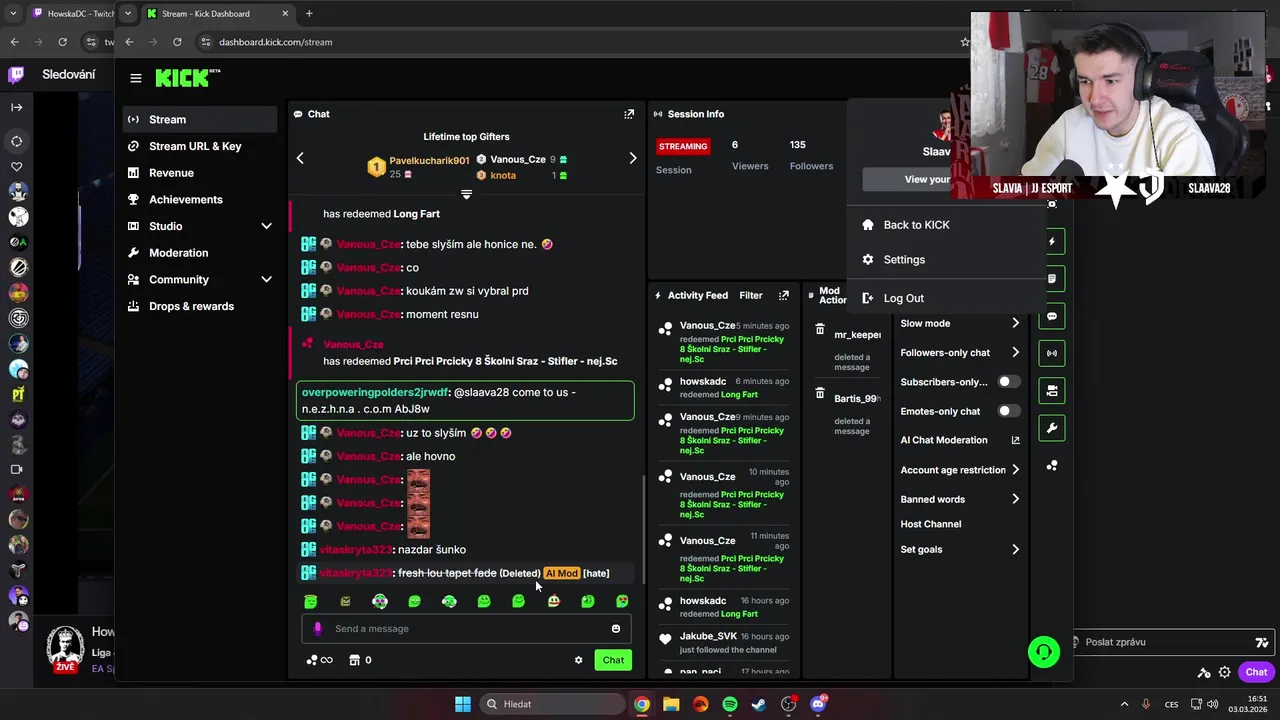Open Filter in Activity Feed
Image resolution: width=1280 pixels, height=720 pixels.
[x=751, y=296]
